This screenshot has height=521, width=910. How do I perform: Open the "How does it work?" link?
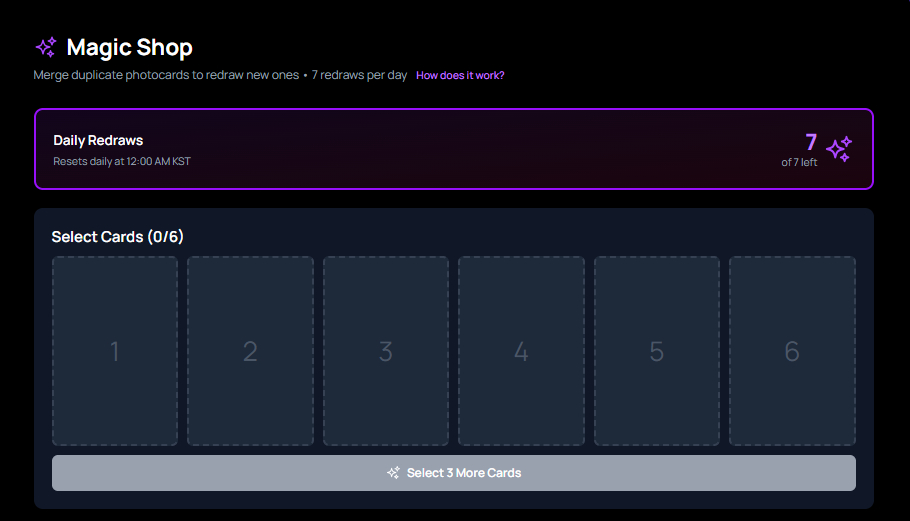tap(460, 76)
